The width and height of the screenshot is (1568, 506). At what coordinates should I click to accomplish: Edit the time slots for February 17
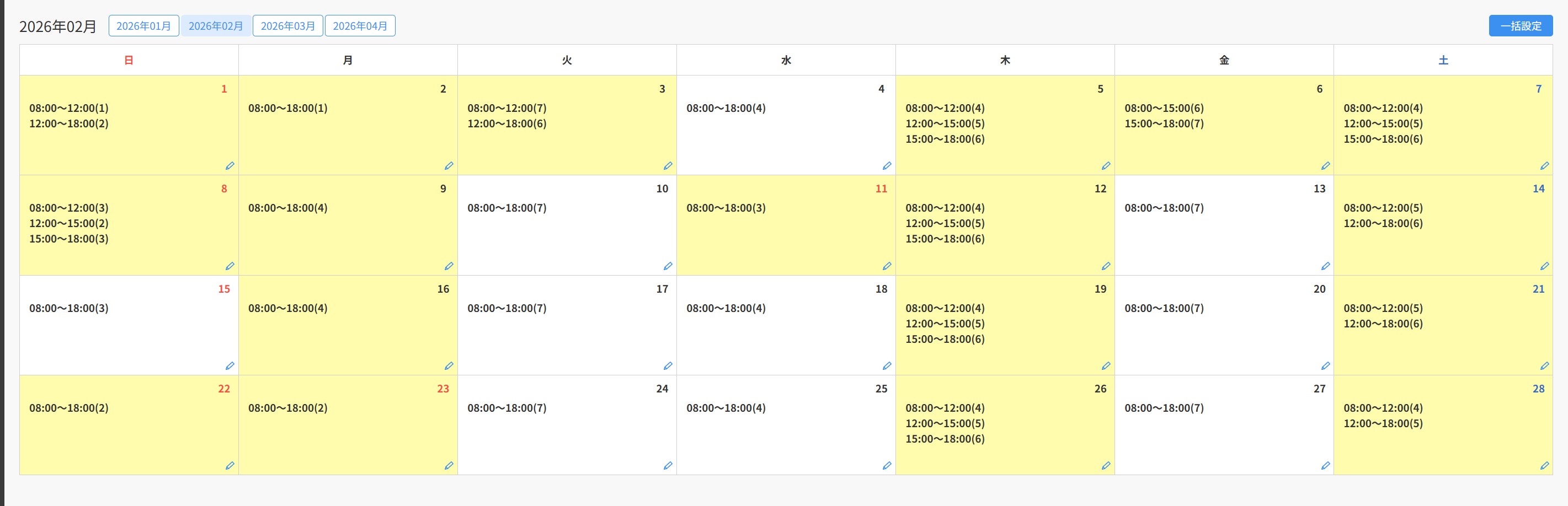tap(668, 366)
